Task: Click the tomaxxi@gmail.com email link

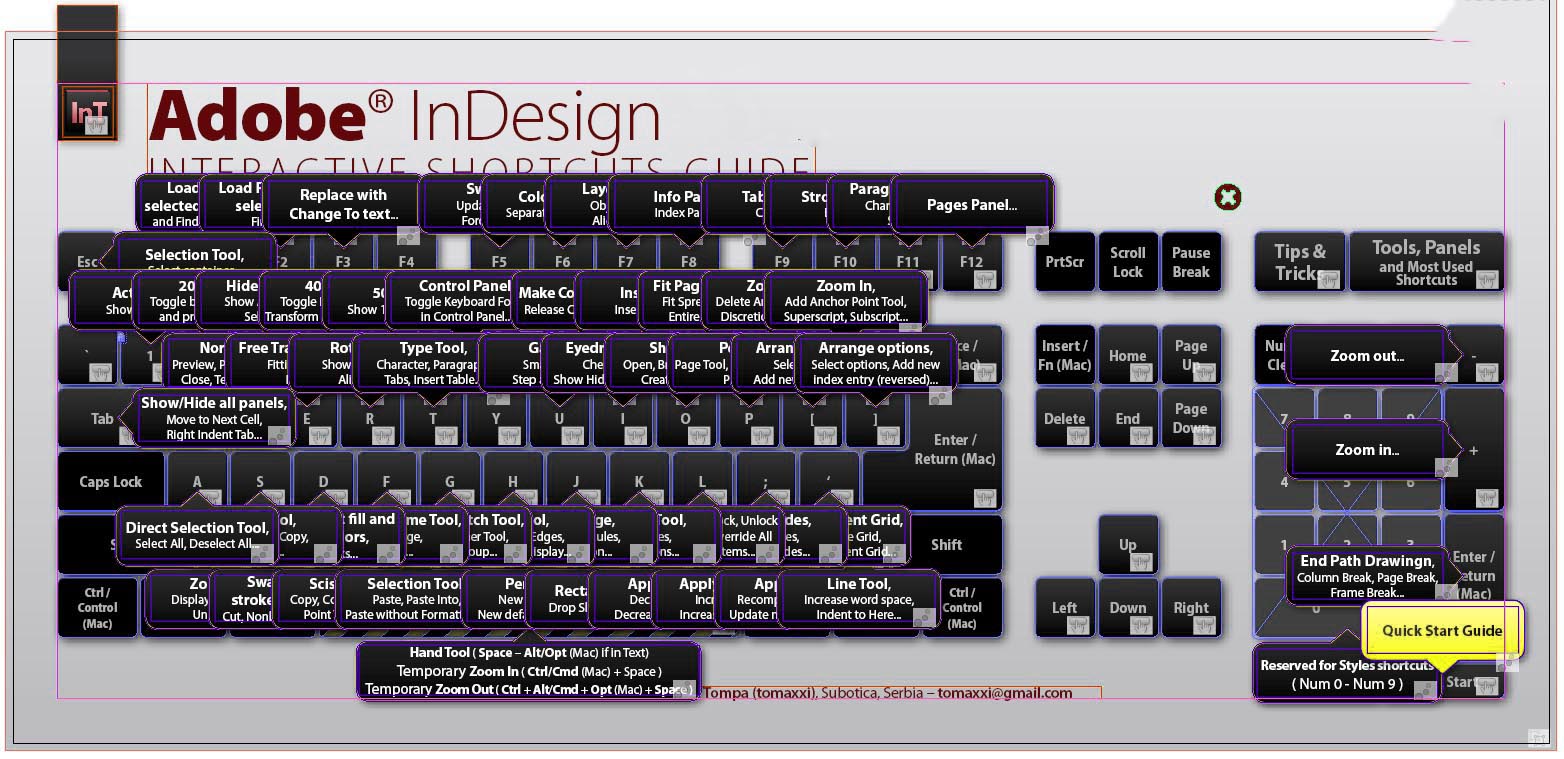Action: point(1003,693)
